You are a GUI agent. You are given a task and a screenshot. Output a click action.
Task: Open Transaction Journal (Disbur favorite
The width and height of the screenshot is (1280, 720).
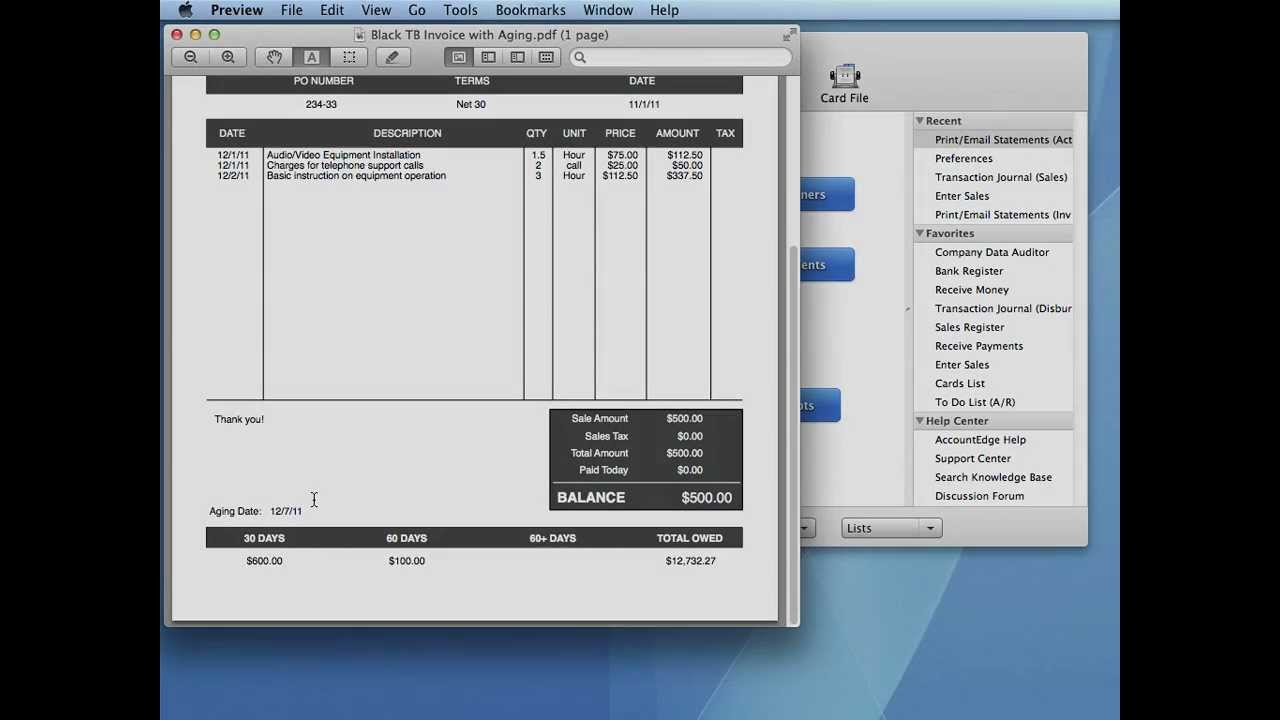1003,309
